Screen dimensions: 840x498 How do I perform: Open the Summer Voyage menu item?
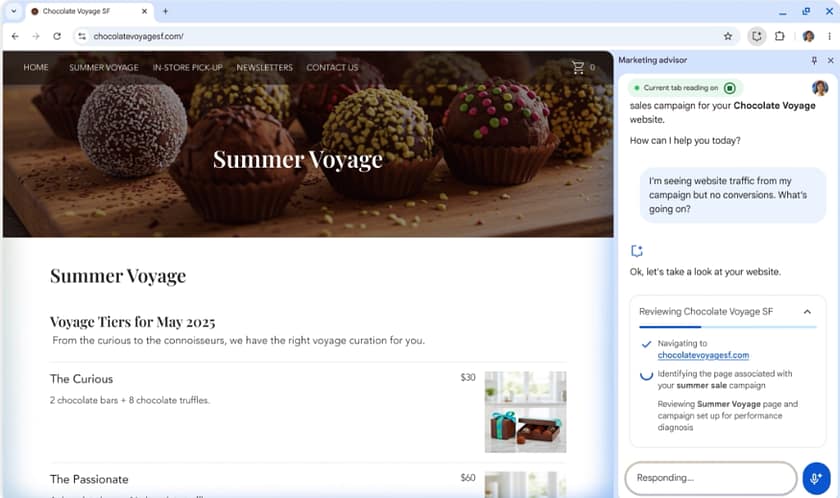coord(104,68)
